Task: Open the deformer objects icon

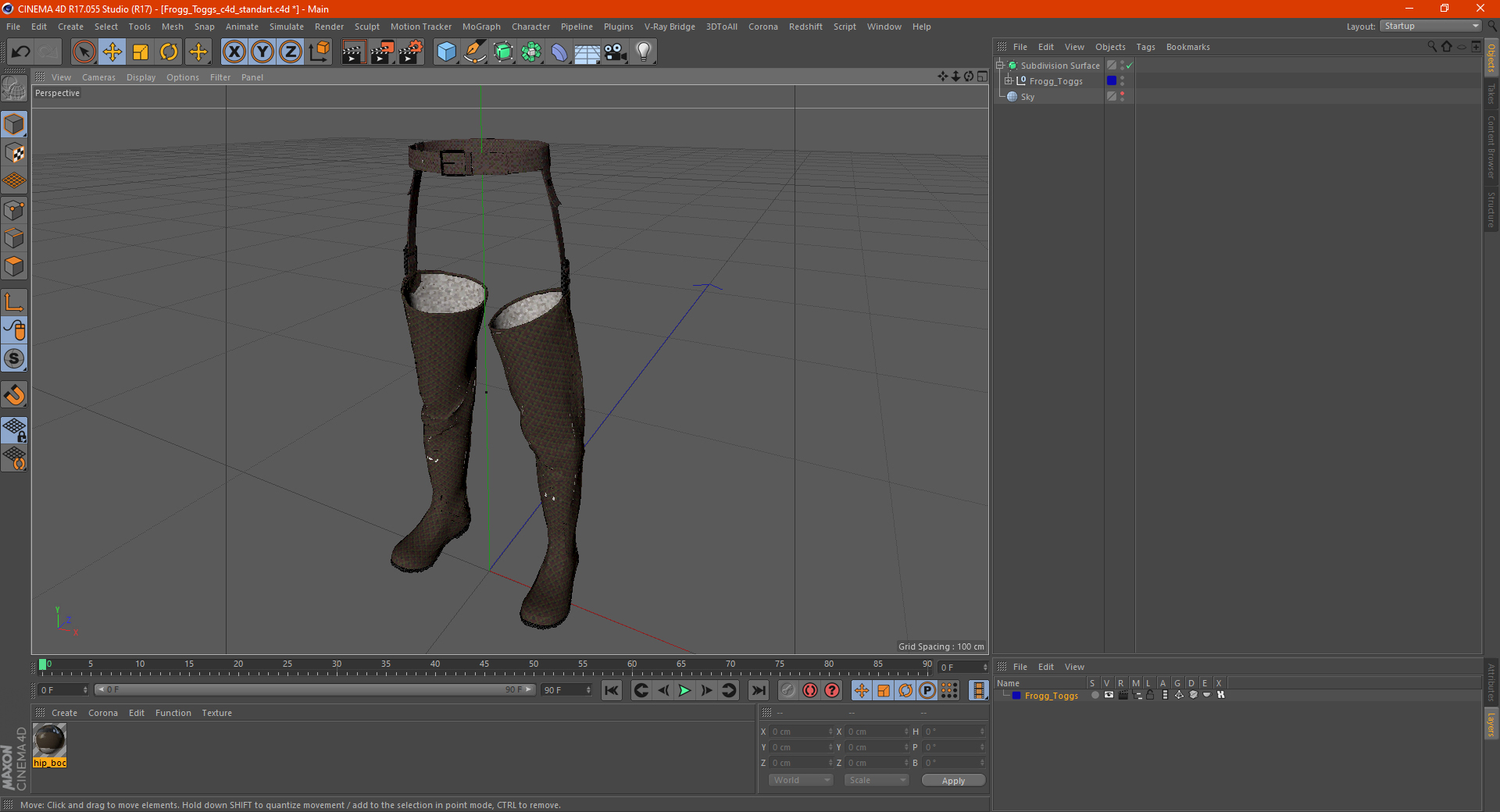Action: pos(559,52)
